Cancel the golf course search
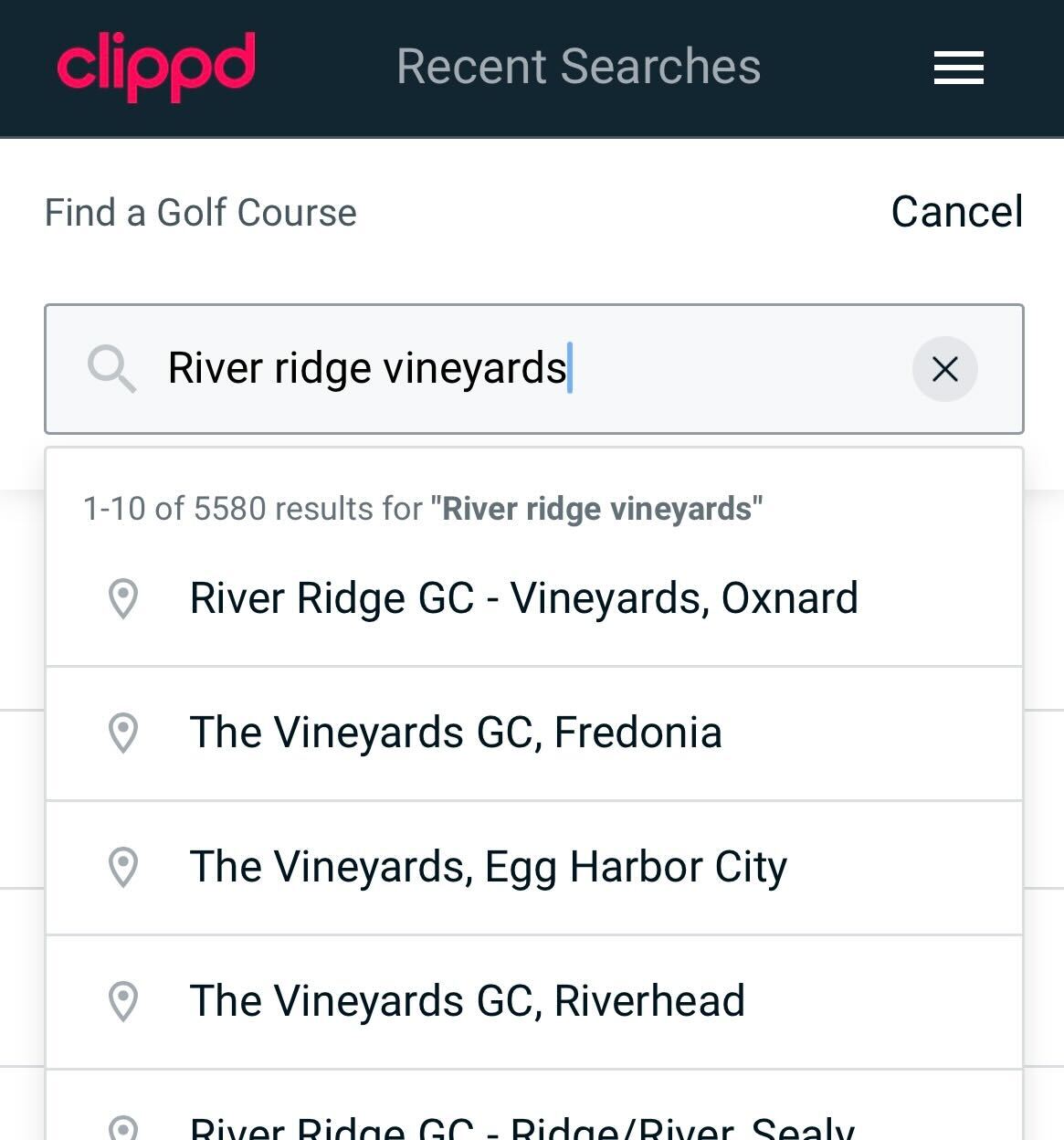1064x1140 pixels. 956,212
